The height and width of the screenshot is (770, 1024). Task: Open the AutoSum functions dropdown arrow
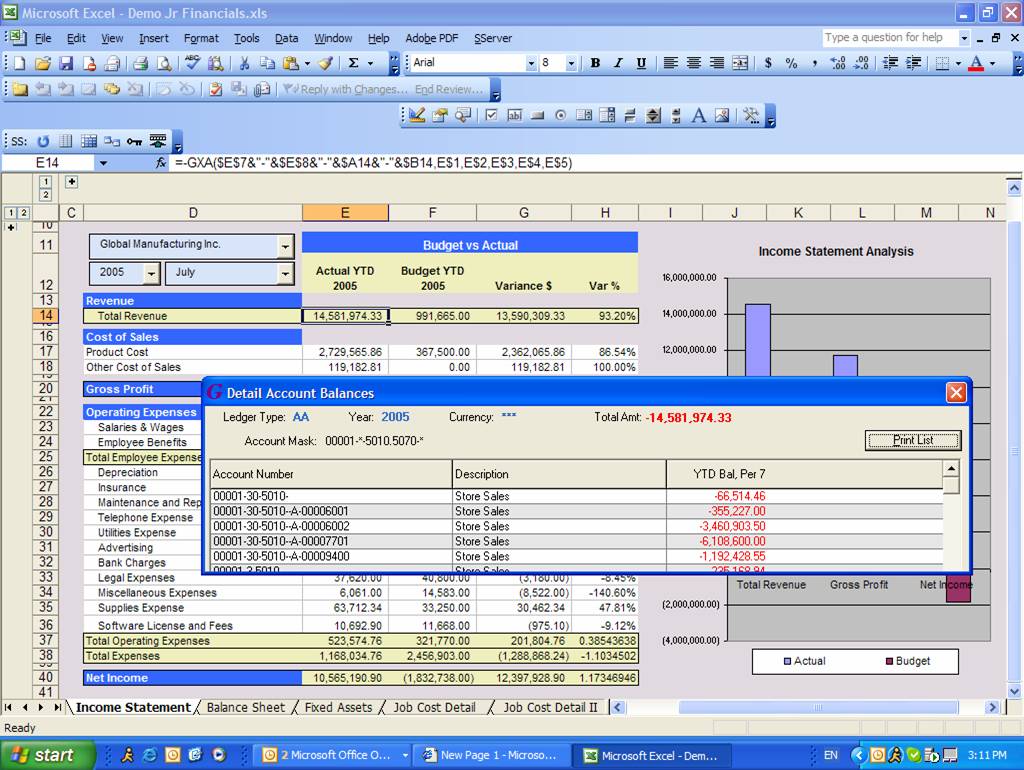coord(370,63)
